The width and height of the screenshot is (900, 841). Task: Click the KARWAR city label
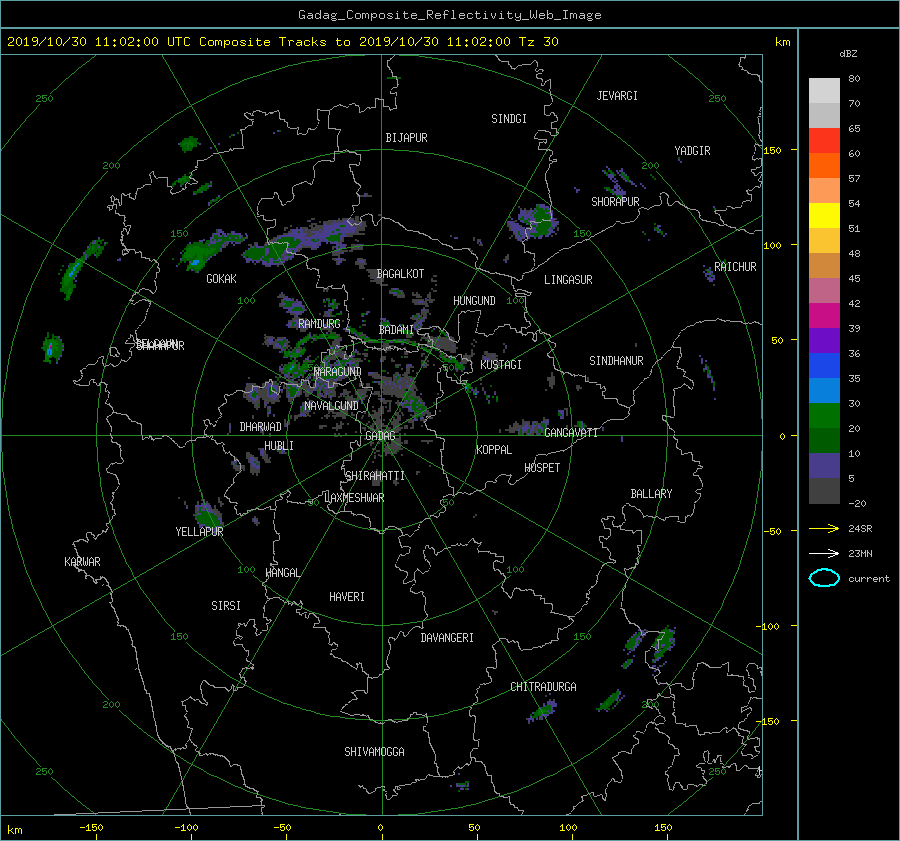tap(82, 561)
